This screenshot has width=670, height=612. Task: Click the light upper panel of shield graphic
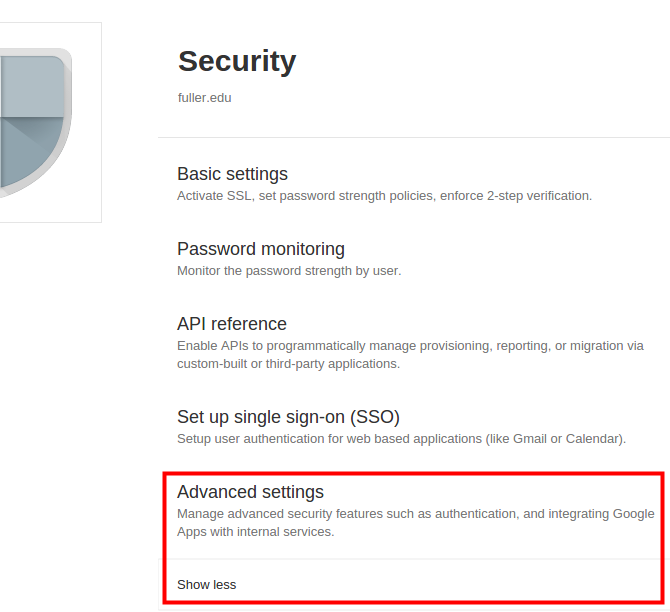coord(32,86)
